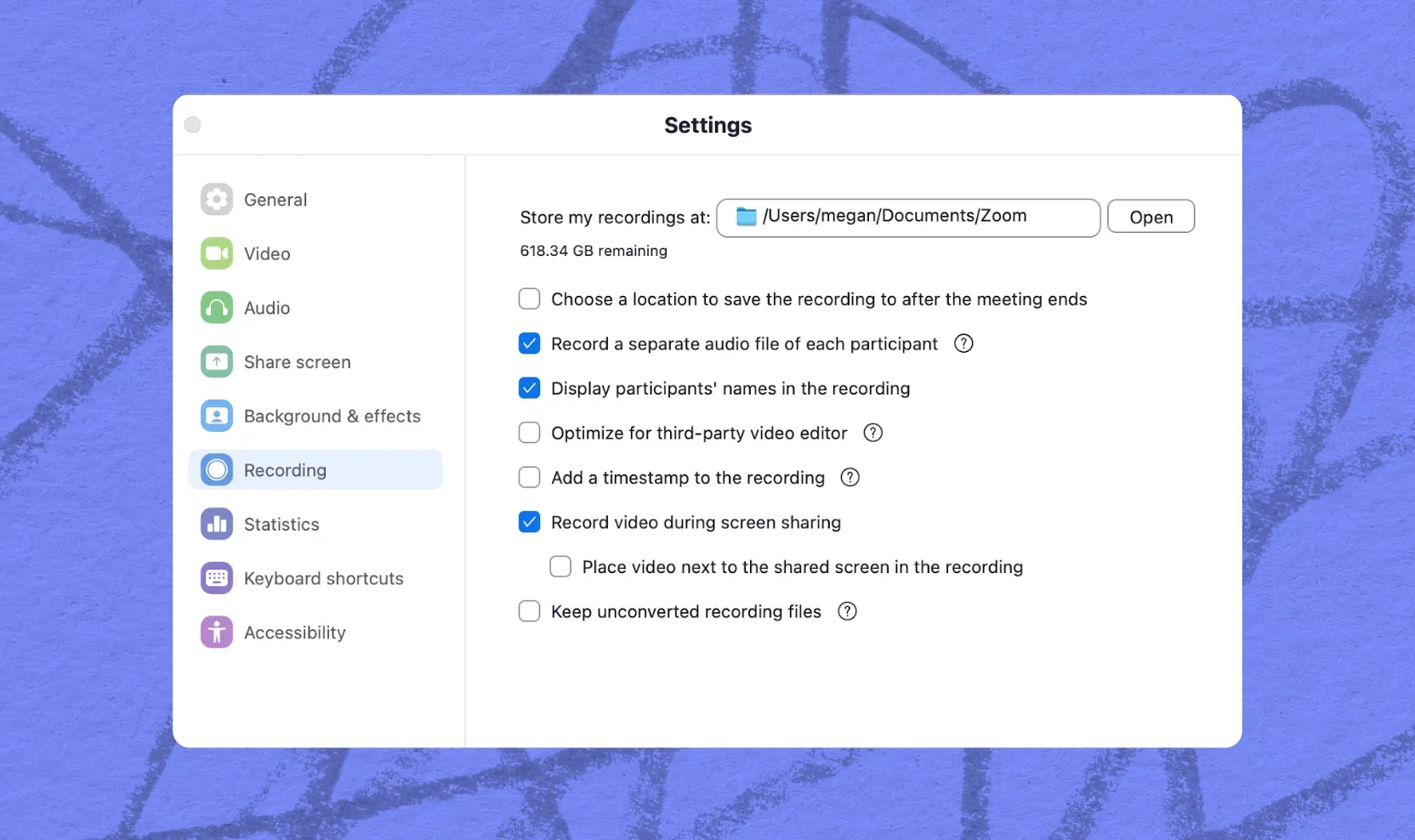The width and height of the screenshot is (1415, 840).
Task: Click help icon next to timestamp option
Action: coord(850,478)
